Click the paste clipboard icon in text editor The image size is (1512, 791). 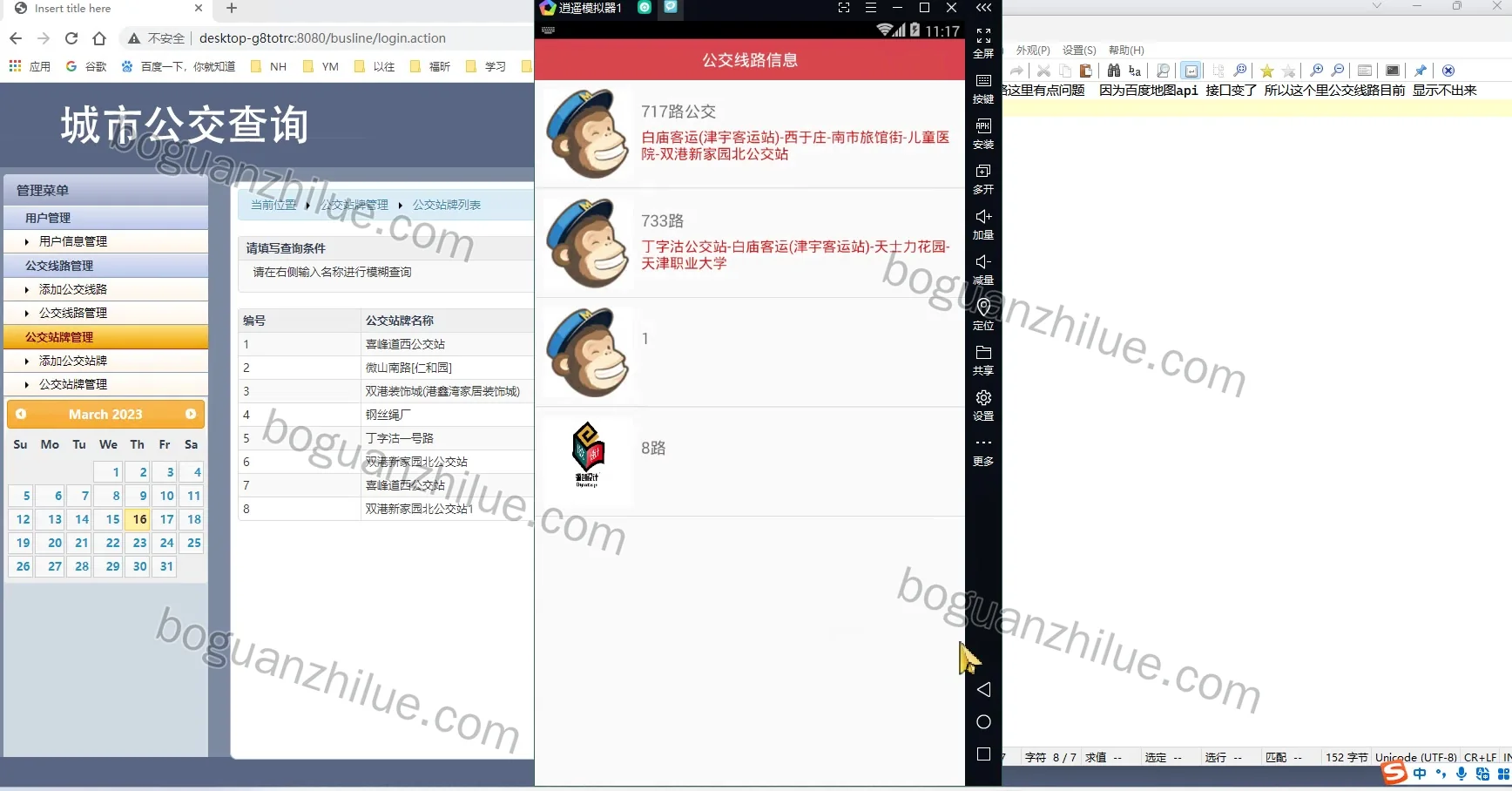pos(1086,71)
